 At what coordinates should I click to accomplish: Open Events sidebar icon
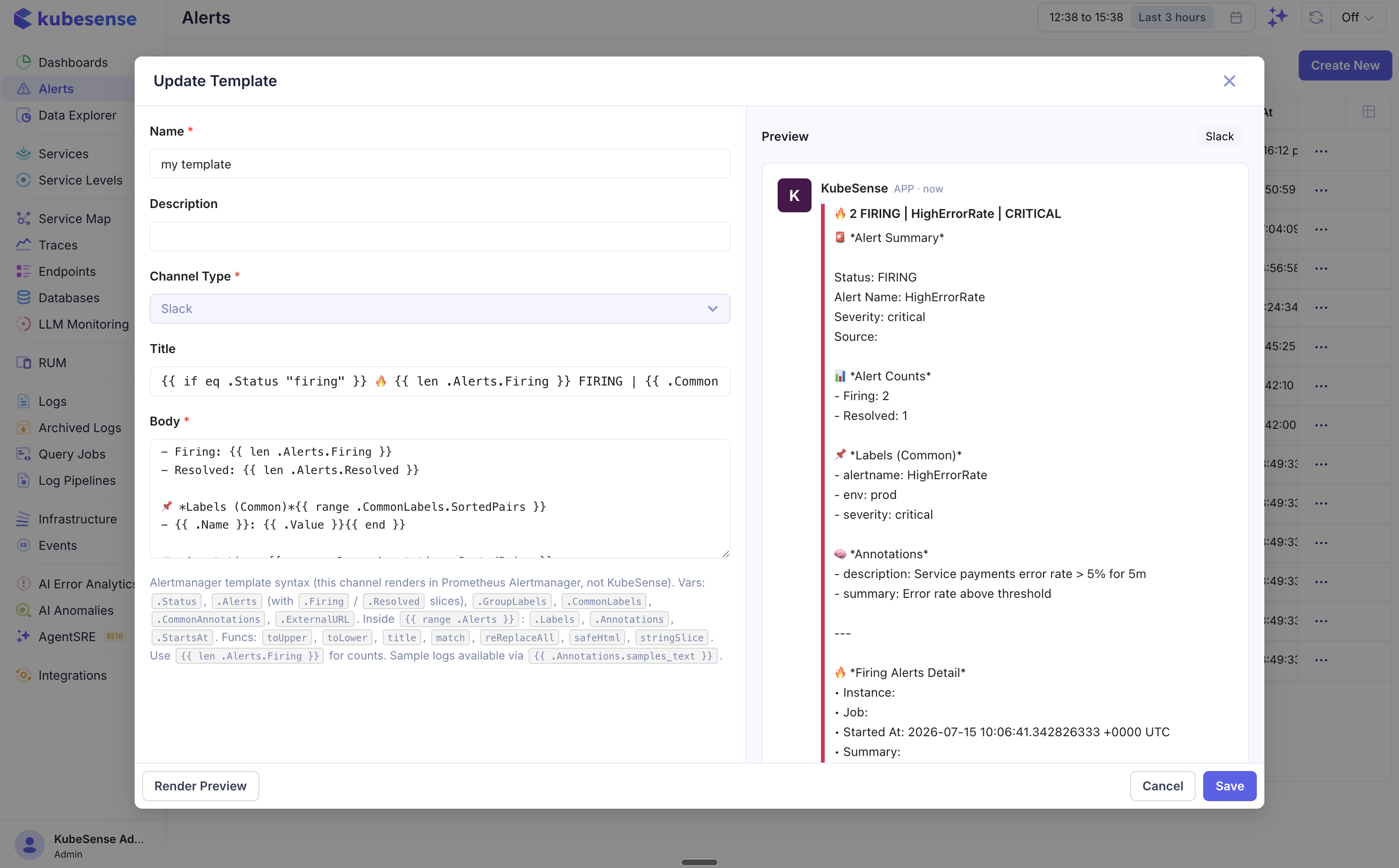(24, 545)
